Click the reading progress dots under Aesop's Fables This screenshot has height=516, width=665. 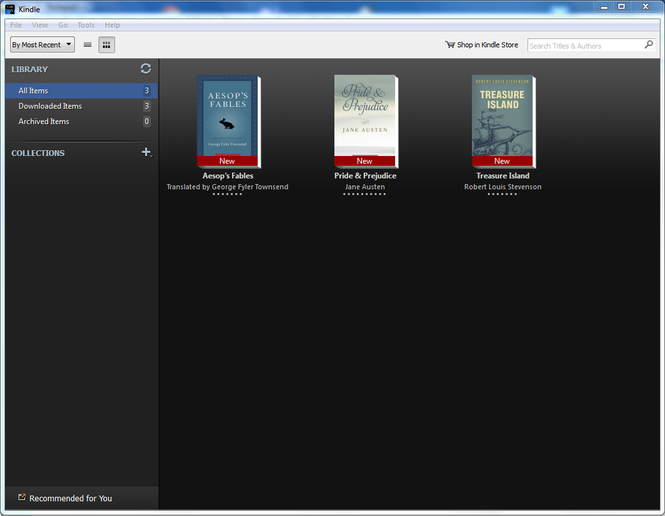pyautogui.click(x=227, y=194)
